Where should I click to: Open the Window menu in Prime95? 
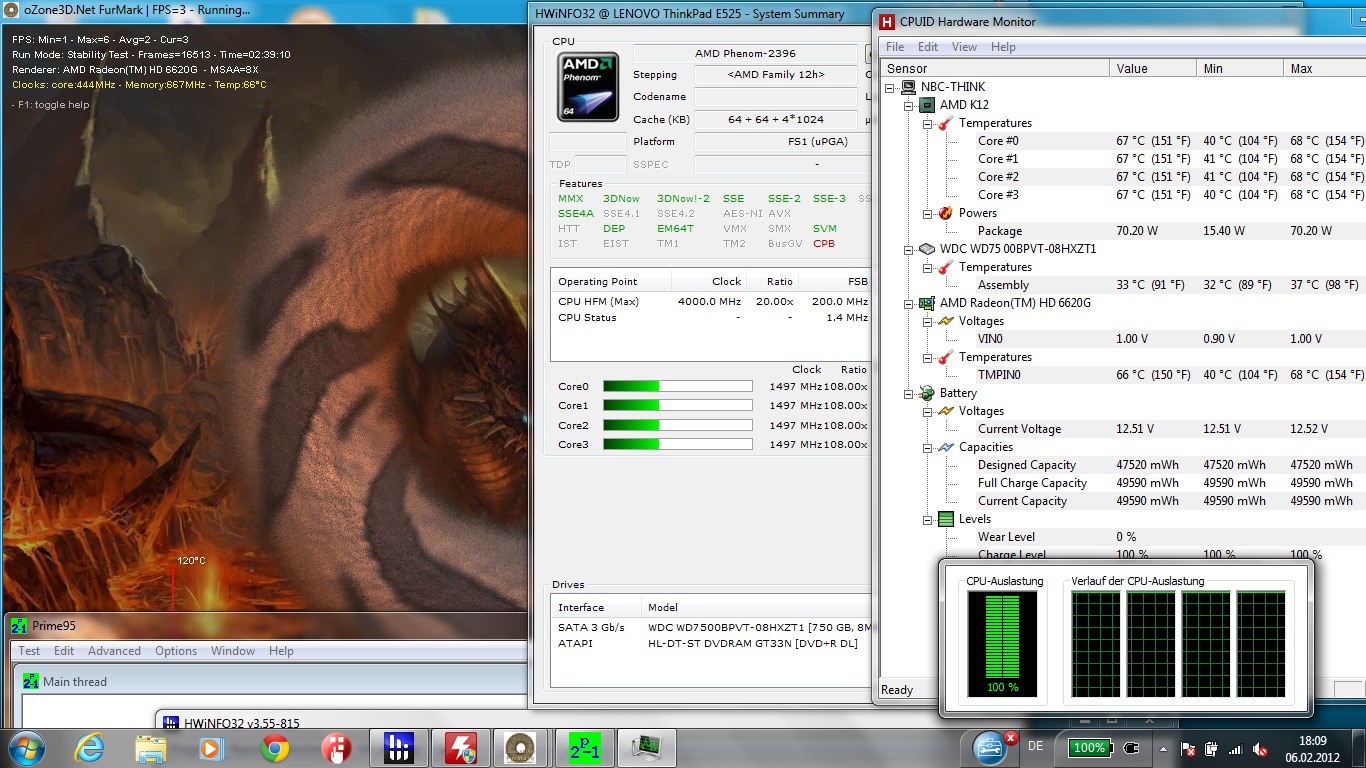point(232,651)
